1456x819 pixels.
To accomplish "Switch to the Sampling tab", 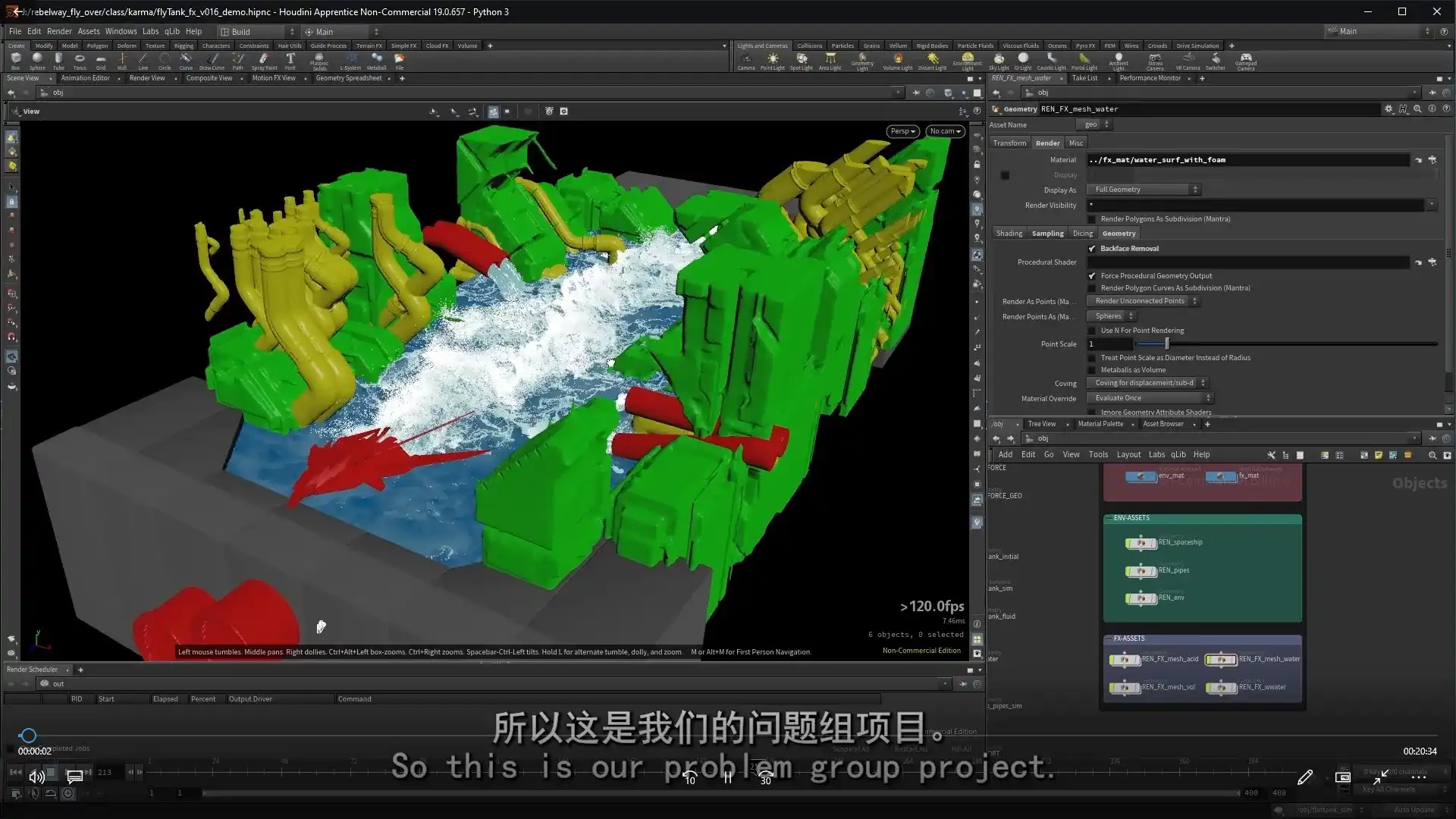I will click(x=1048, y=233).
